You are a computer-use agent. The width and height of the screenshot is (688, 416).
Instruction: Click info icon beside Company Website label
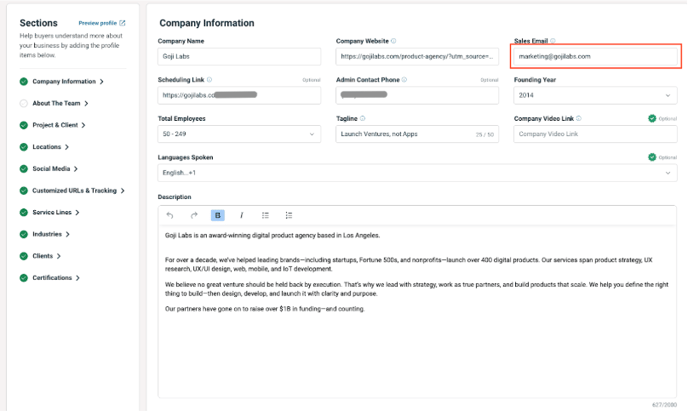393,41
